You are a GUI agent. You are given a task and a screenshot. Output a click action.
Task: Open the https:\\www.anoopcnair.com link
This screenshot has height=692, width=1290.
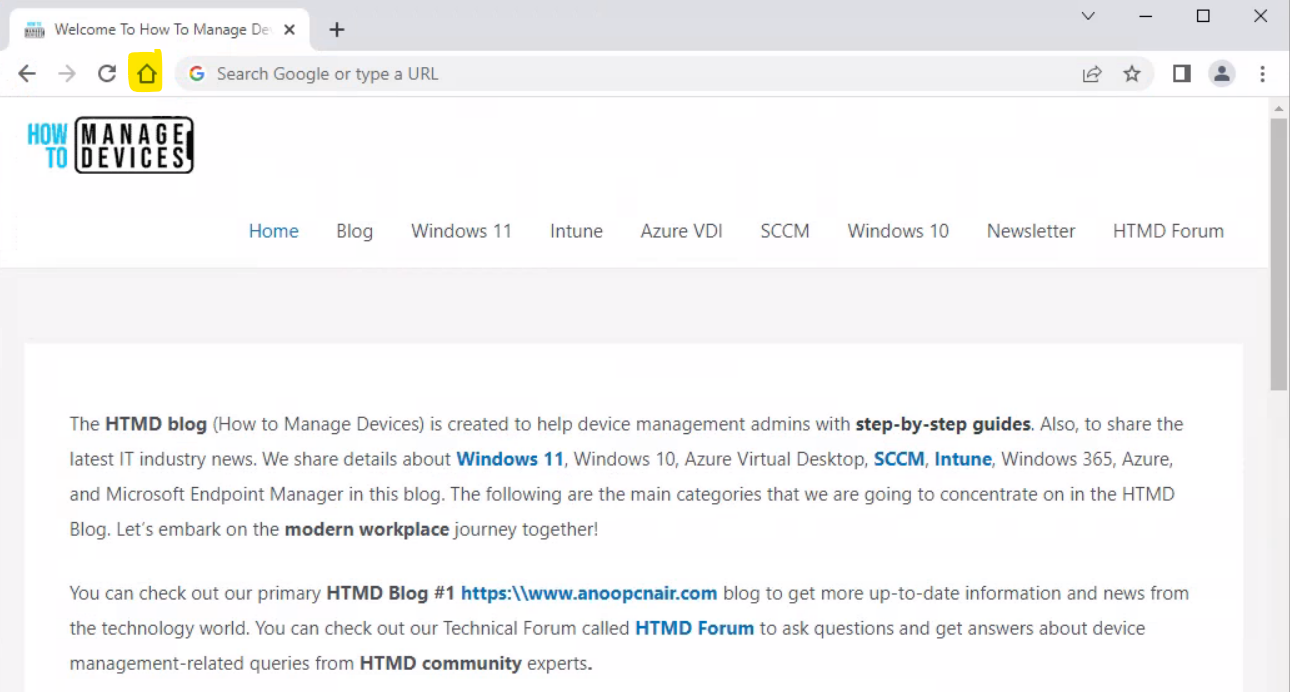pyautogui.click(x=589, y=593)
